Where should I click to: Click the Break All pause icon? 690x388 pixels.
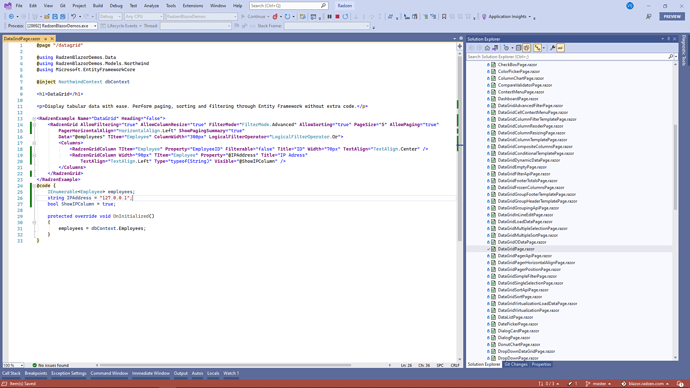[329, 17]
